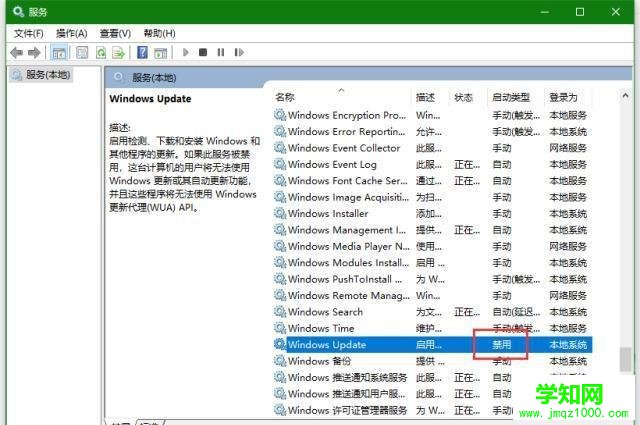This screenshot has width=640, height=425.
Task: Click gear icon of Windows Search
Action: pyautogui.click(x=280, y=312)
